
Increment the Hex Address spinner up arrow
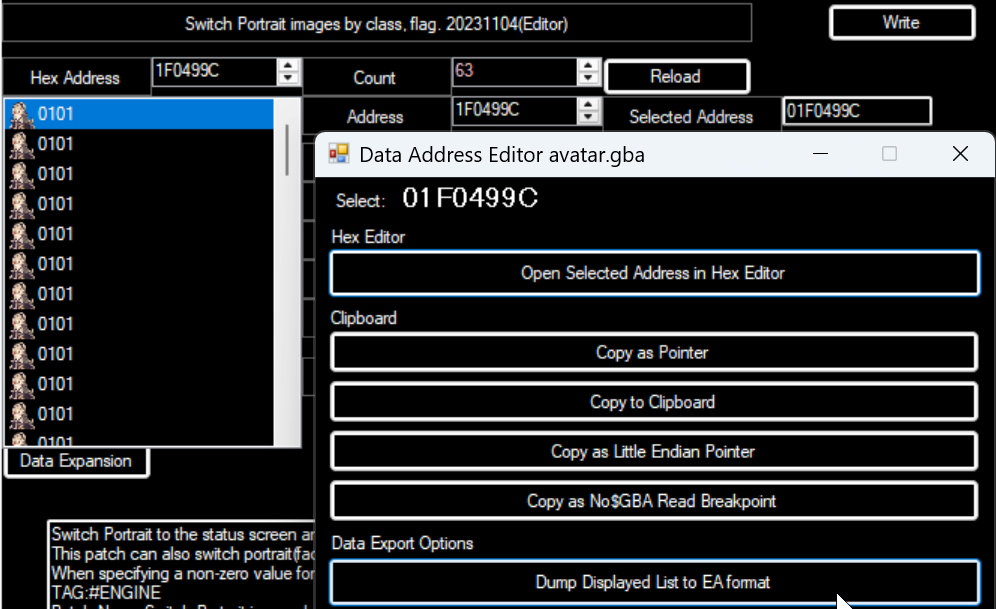click(288, 66)
